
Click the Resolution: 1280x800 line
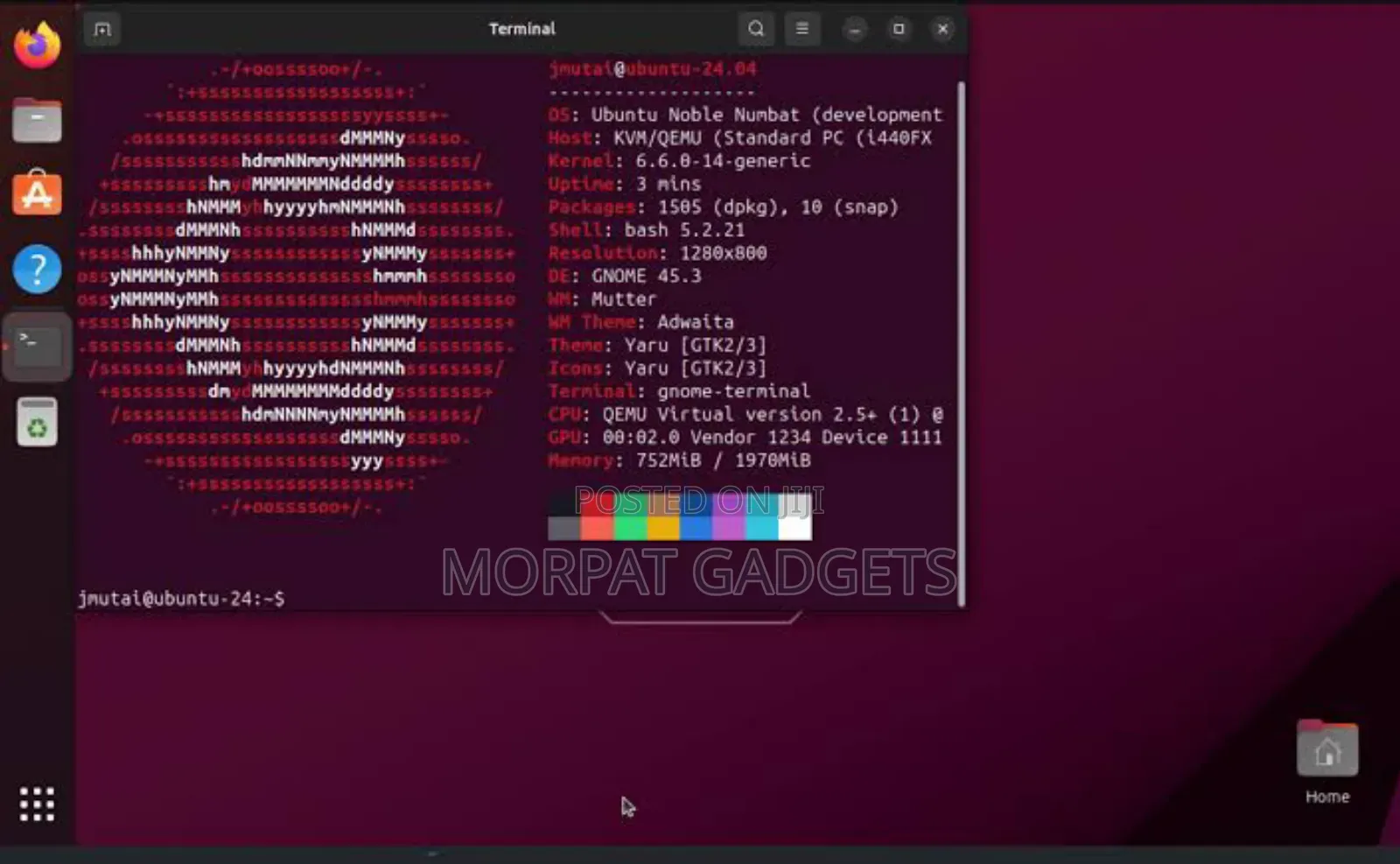(657, 253)
